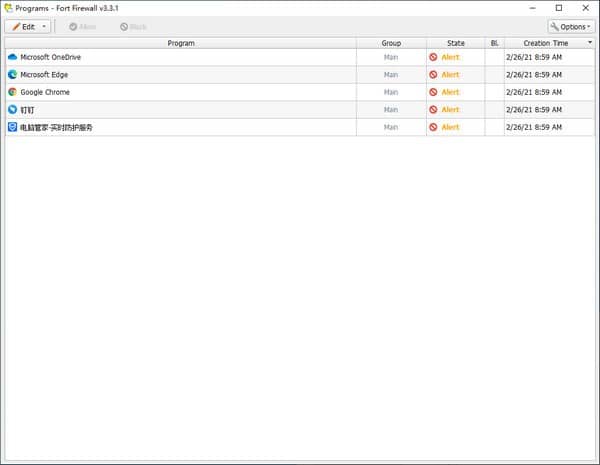
Task: Open the Edit dropdown button
Action: (x=28, y=26)
